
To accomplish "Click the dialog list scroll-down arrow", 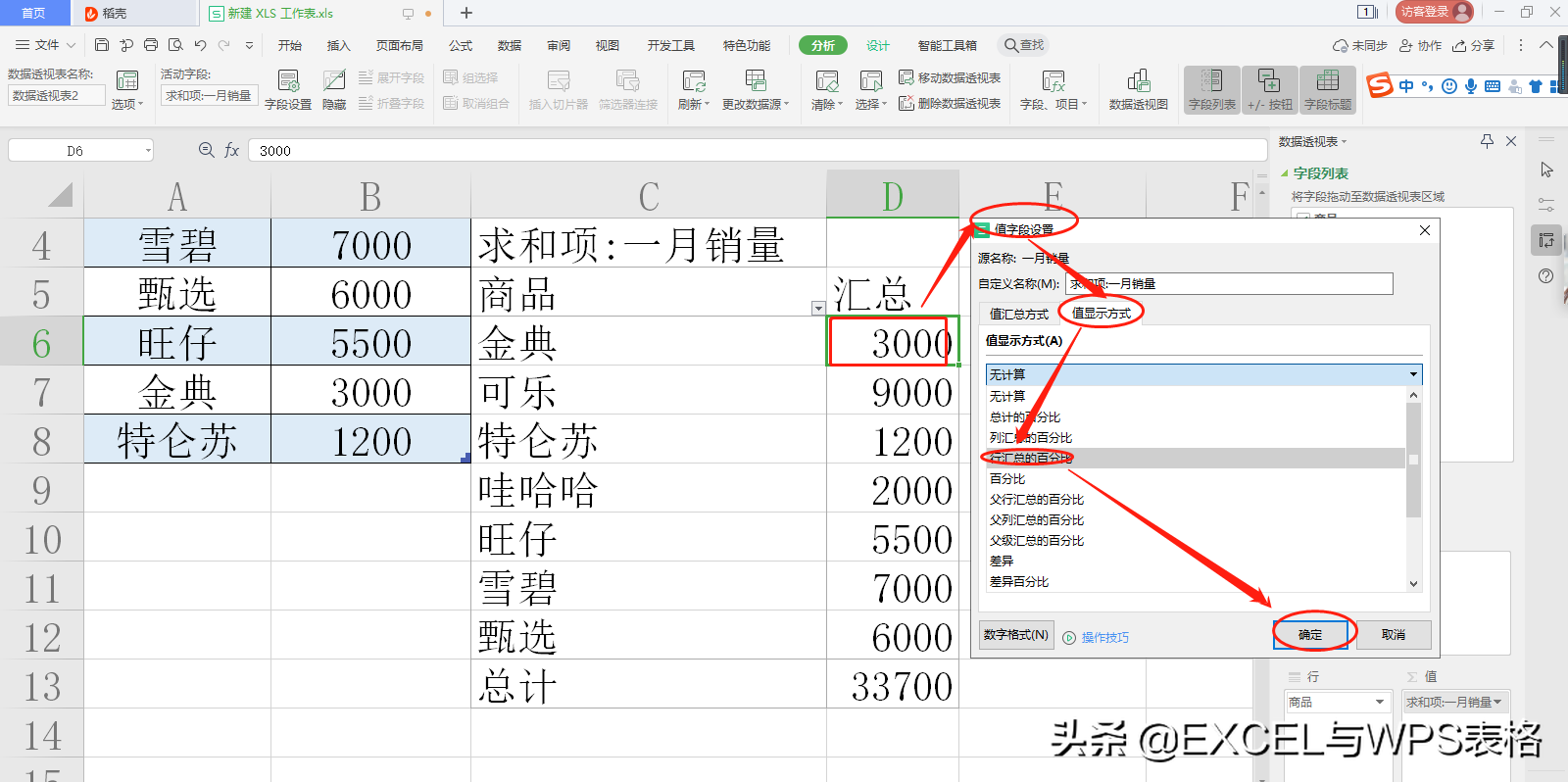I will point(1413,583).
